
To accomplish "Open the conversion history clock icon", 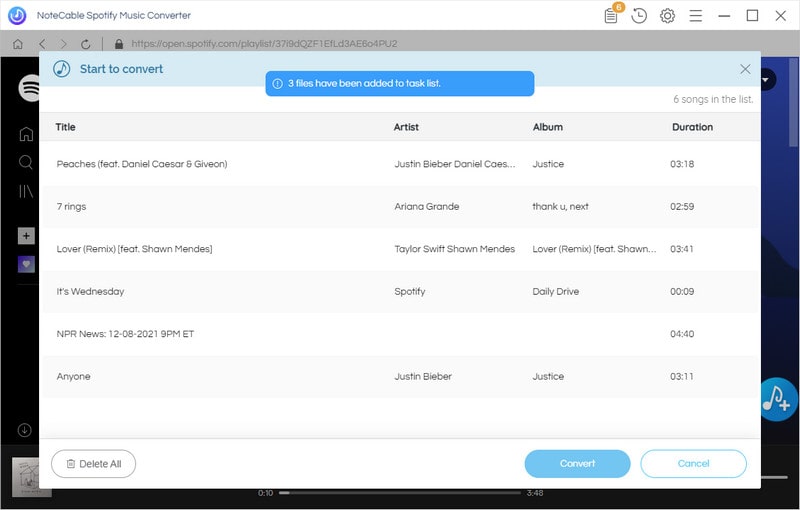I will pyautogui.click(x=639, y=16).
